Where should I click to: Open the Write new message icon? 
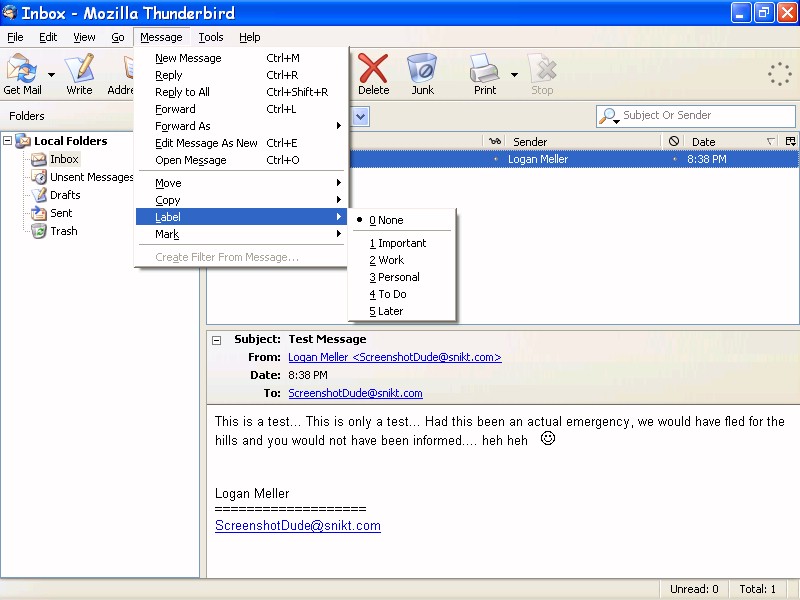(x=80, y=68)
